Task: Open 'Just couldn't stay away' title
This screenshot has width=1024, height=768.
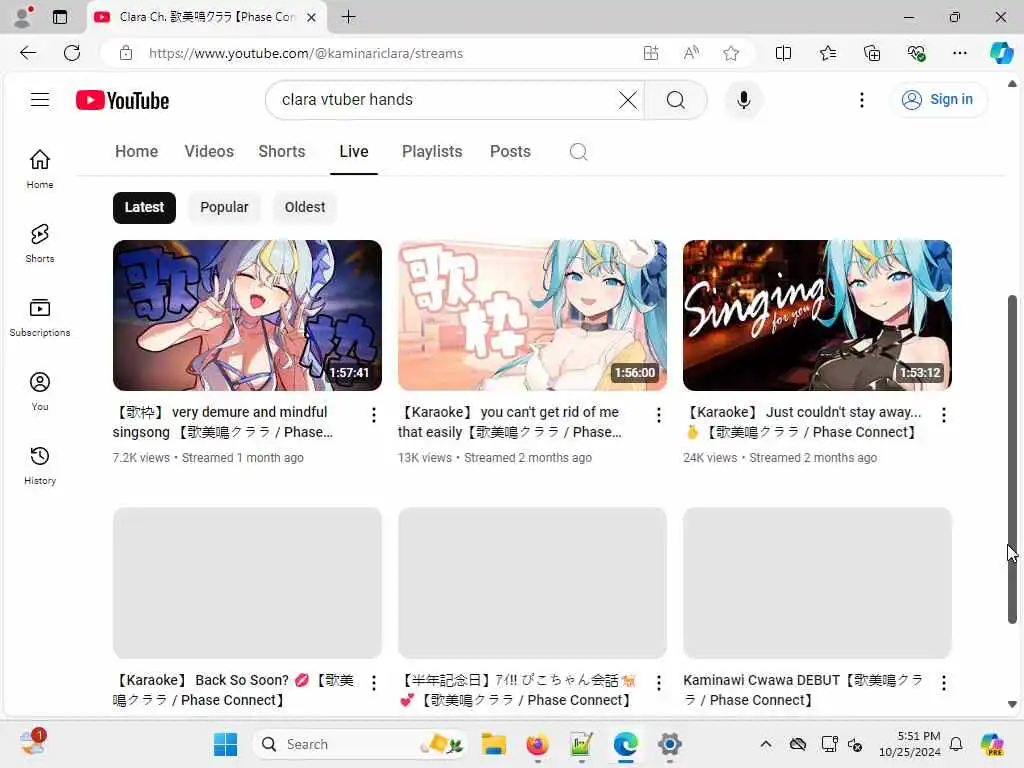Action: click(x=803, y=423)
